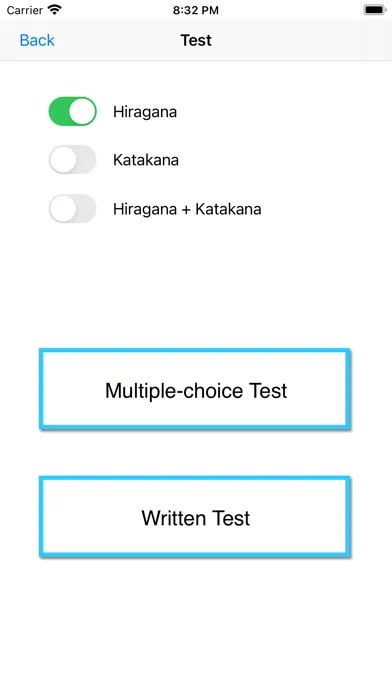Tap the knob of the Hiragana + Katakana switch
392x696 pixels.
(x=63, y=209)
